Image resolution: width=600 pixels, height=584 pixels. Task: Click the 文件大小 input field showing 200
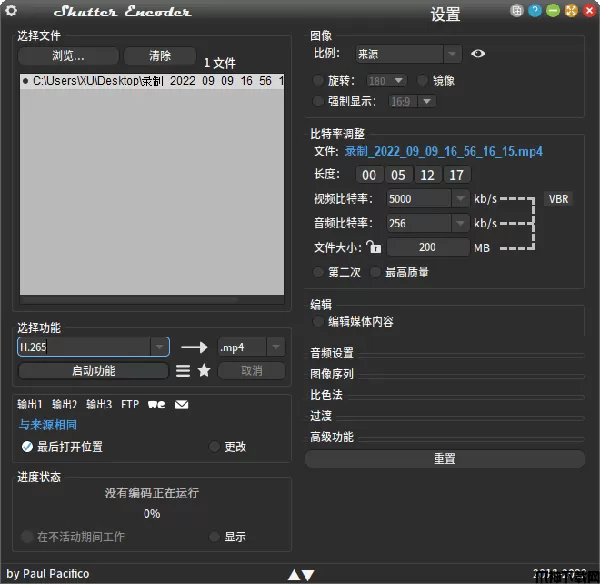427,247
